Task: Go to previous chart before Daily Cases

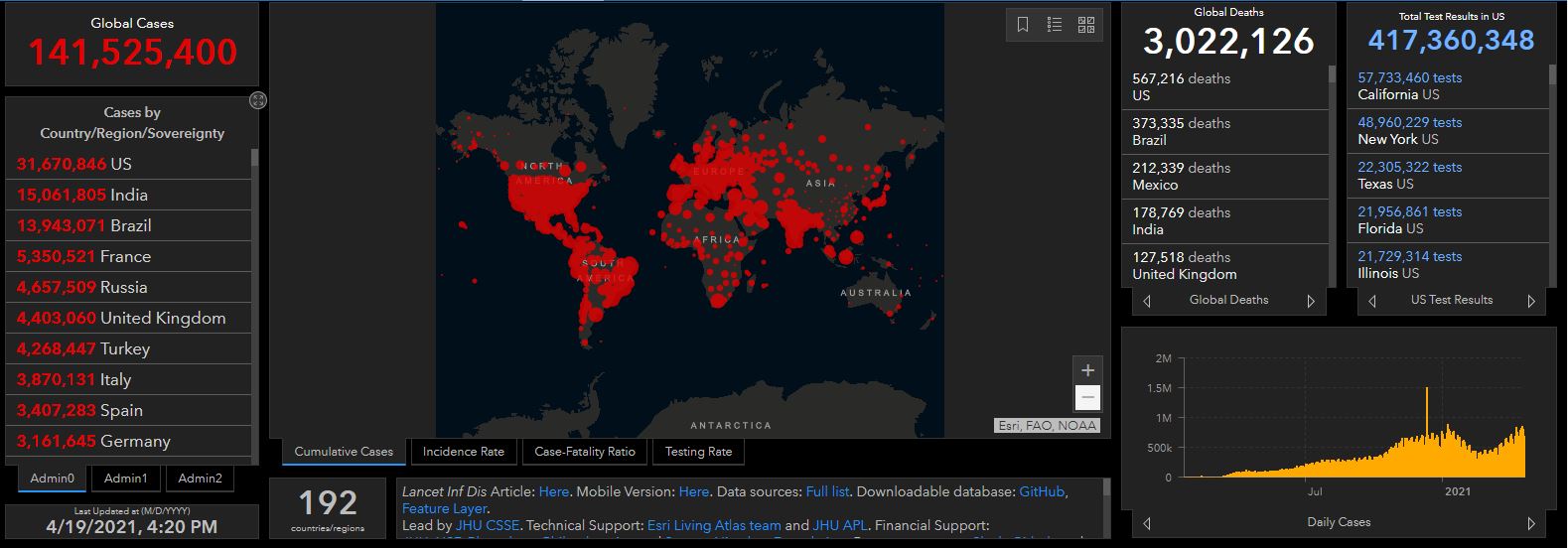Action: 1147,523
